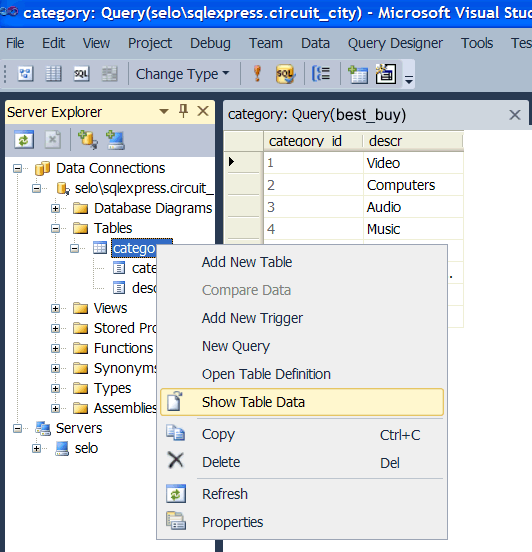Click the Add New Derived Table icon
Viewport: 532px width, 552px height.
(386, 74)
